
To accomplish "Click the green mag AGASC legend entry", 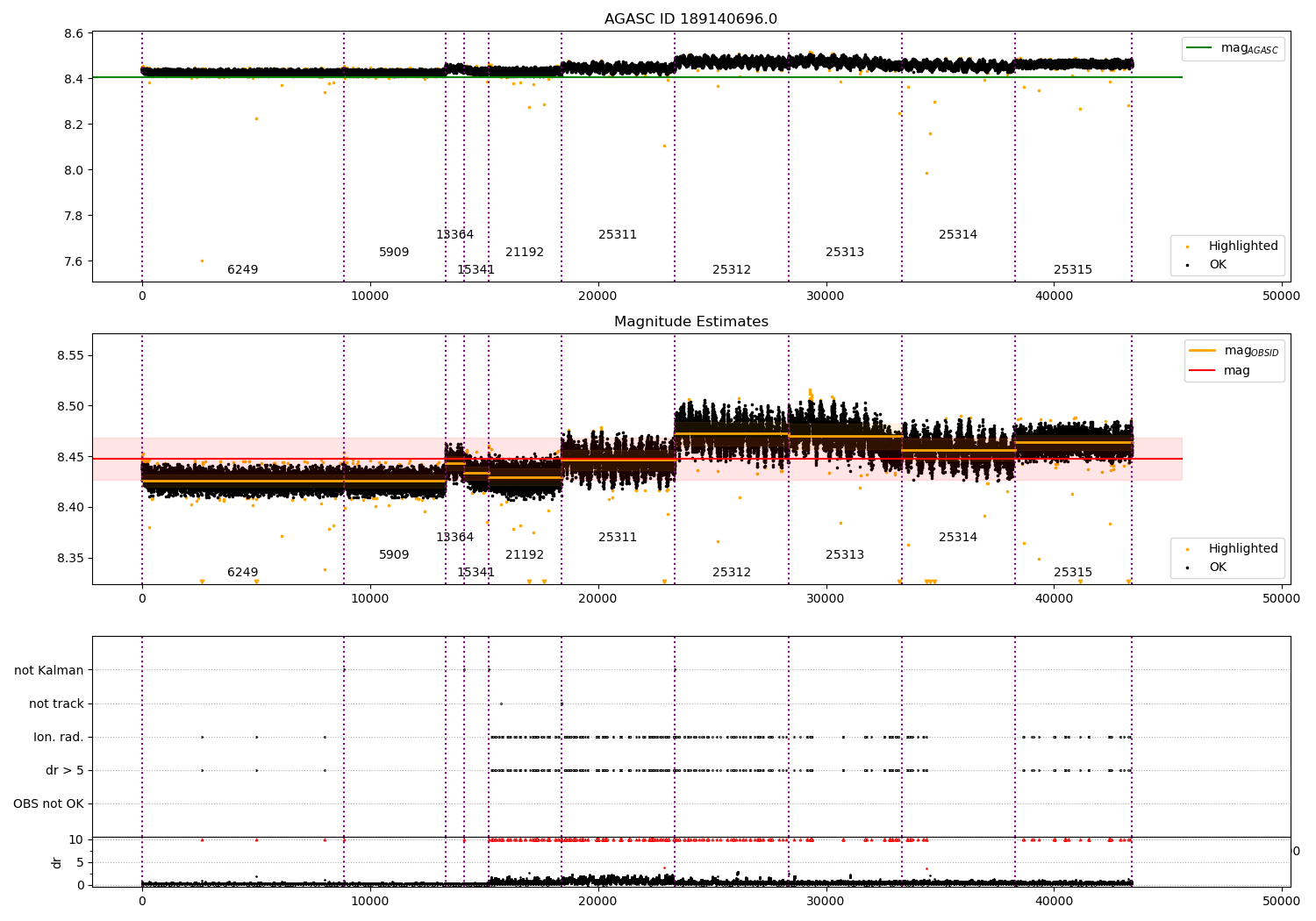I will [1233, 48].
